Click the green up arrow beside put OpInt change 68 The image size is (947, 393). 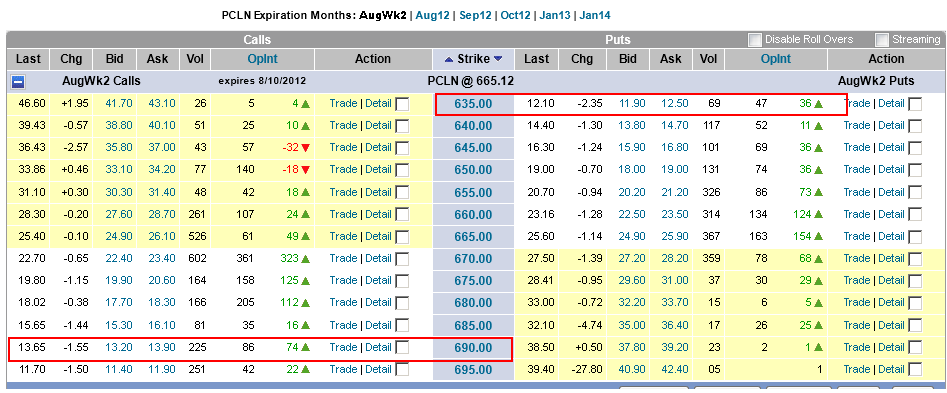click(818, 259)
